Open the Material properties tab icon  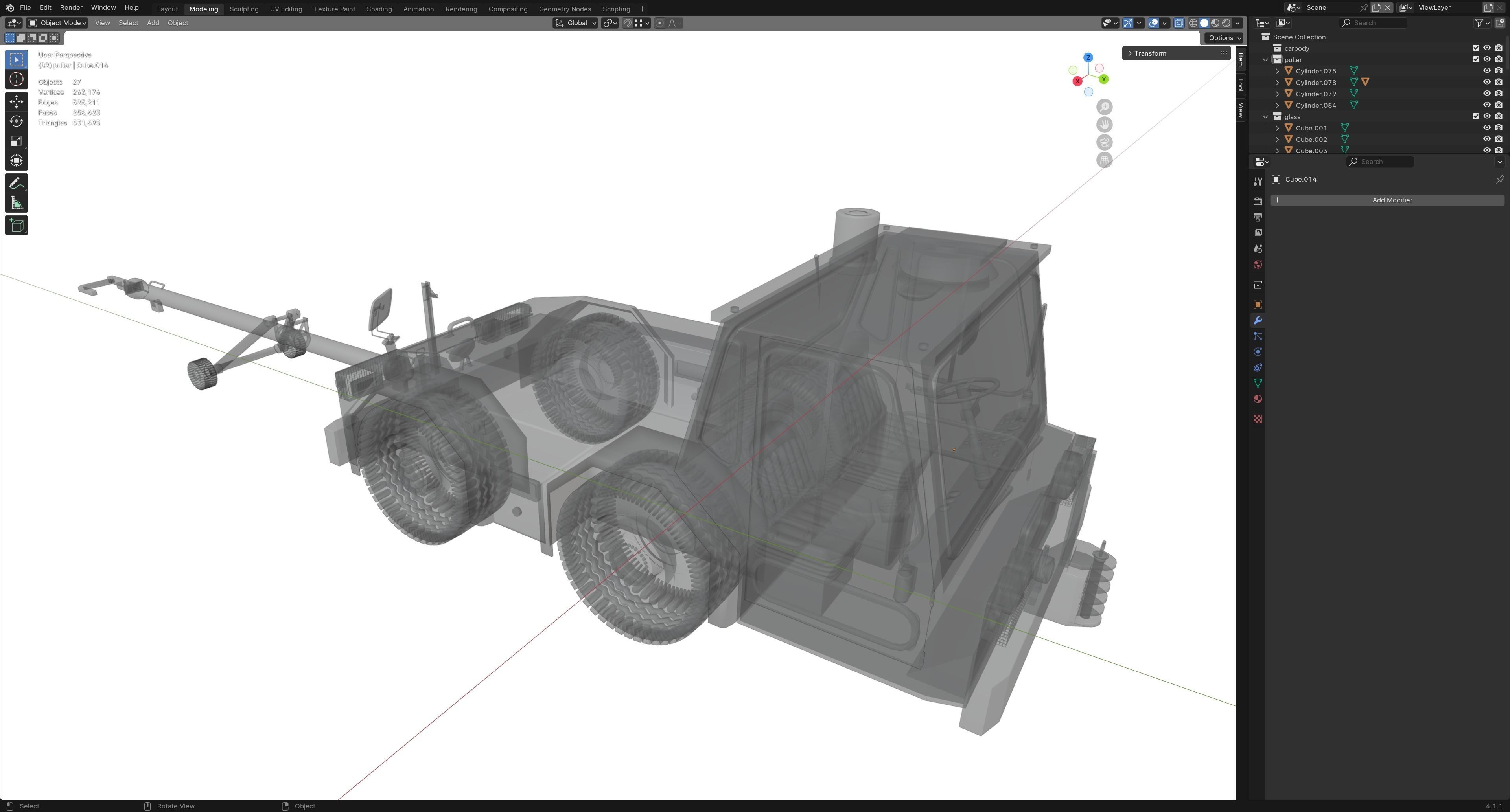click(1258, 400)
